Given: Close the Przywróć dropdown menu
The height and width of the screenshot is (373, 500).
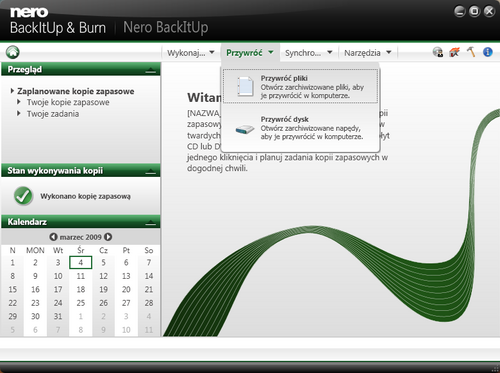Looking at the screenshot, I should click(250, 53).
